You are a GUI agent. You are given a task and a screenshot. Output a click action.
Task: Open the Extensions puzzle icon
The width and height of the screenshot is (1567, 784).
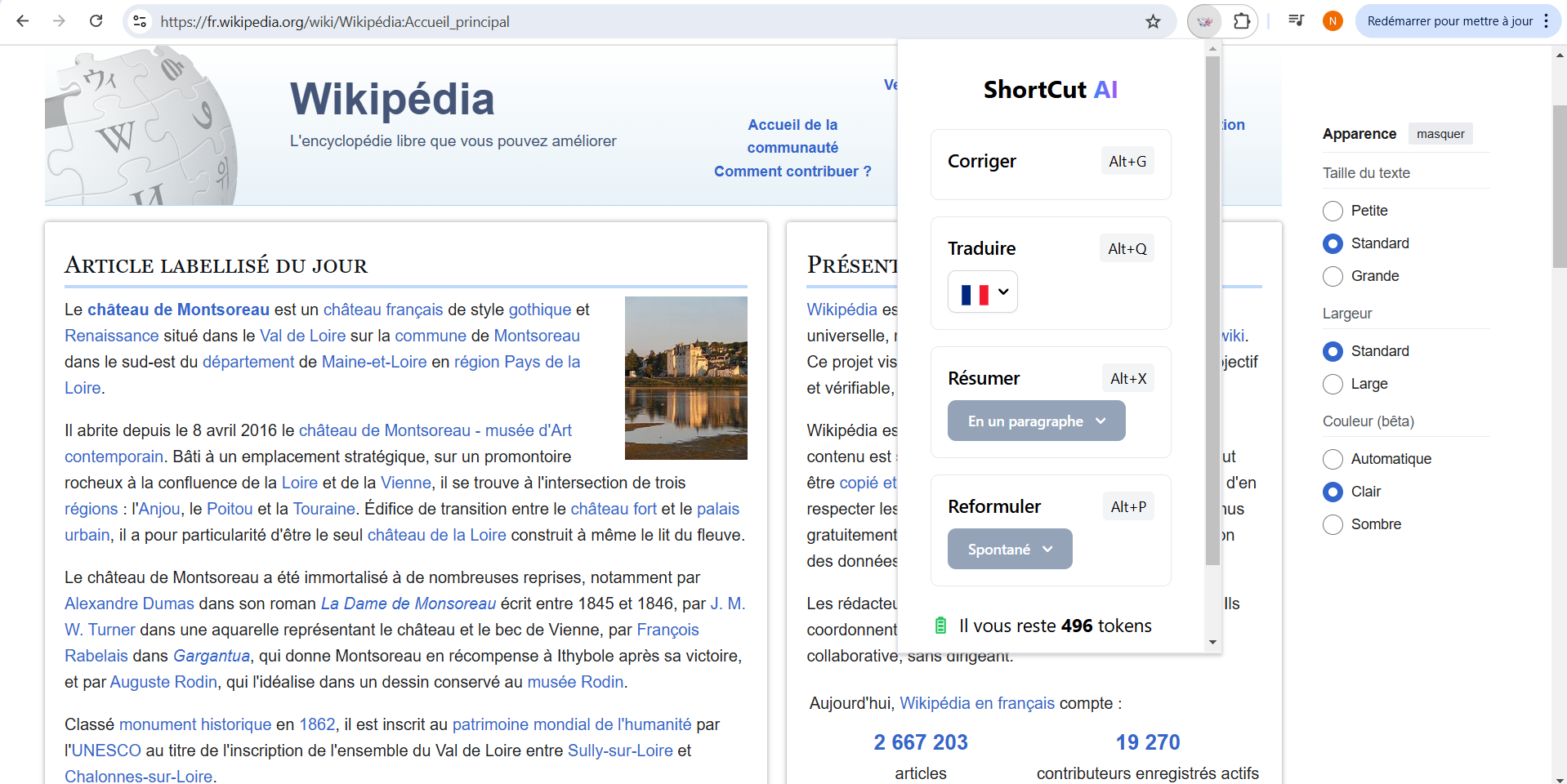pyautogui.click(x=1242, y=21)
